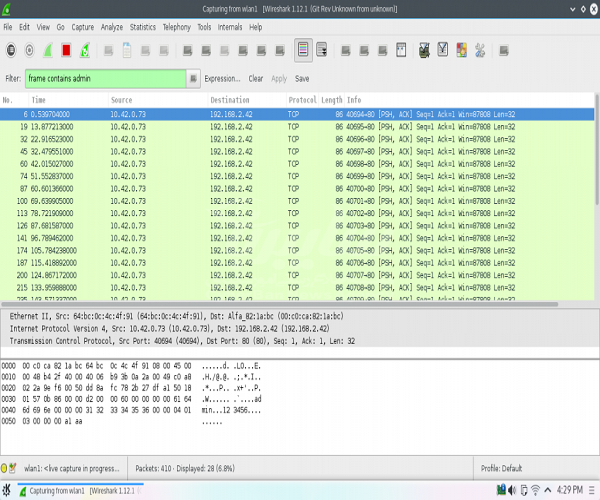Open the File menu
Viewport: 600px width, 500px height.
[x=8, y=27]
